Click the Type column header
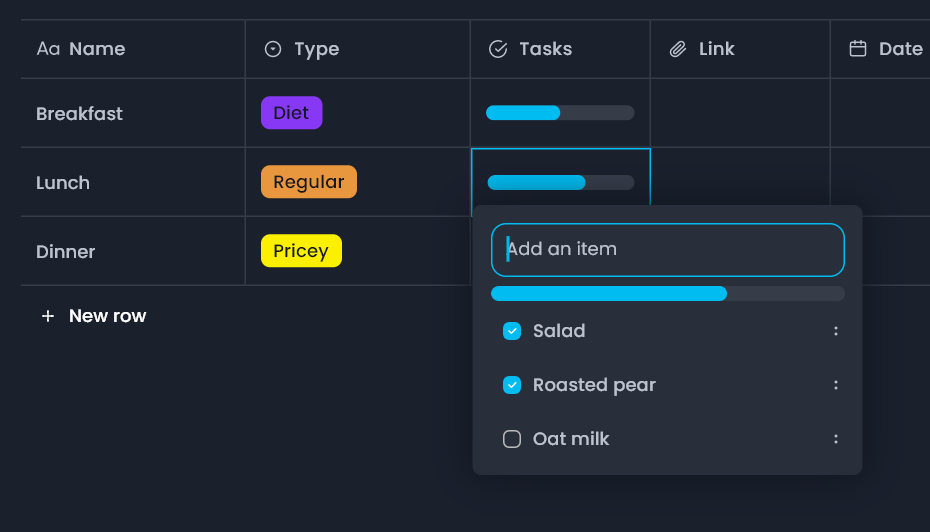 pyautogui.click(x=316, y=49)
